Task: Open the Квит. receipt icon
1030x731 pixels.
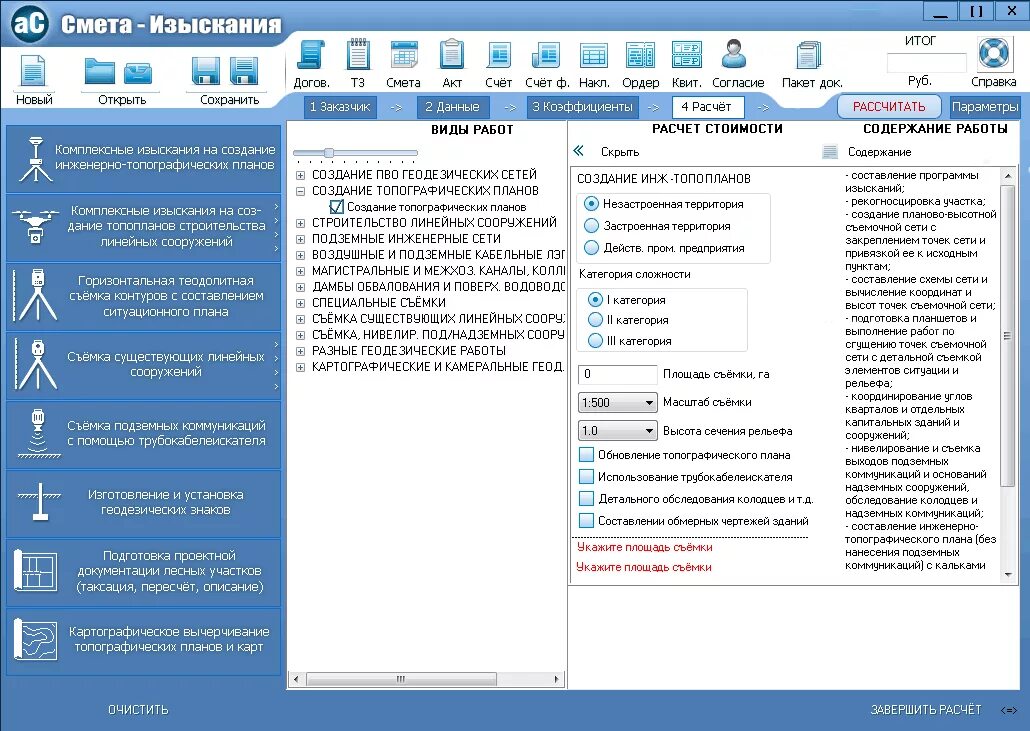Action: click(x=686, y=55)
